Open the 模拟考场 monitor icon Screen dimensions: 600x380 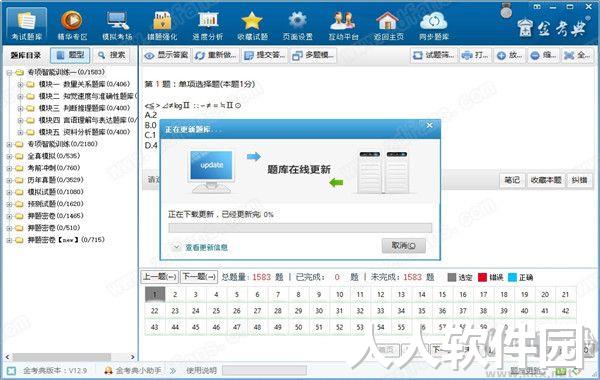[x=117, y=25]
